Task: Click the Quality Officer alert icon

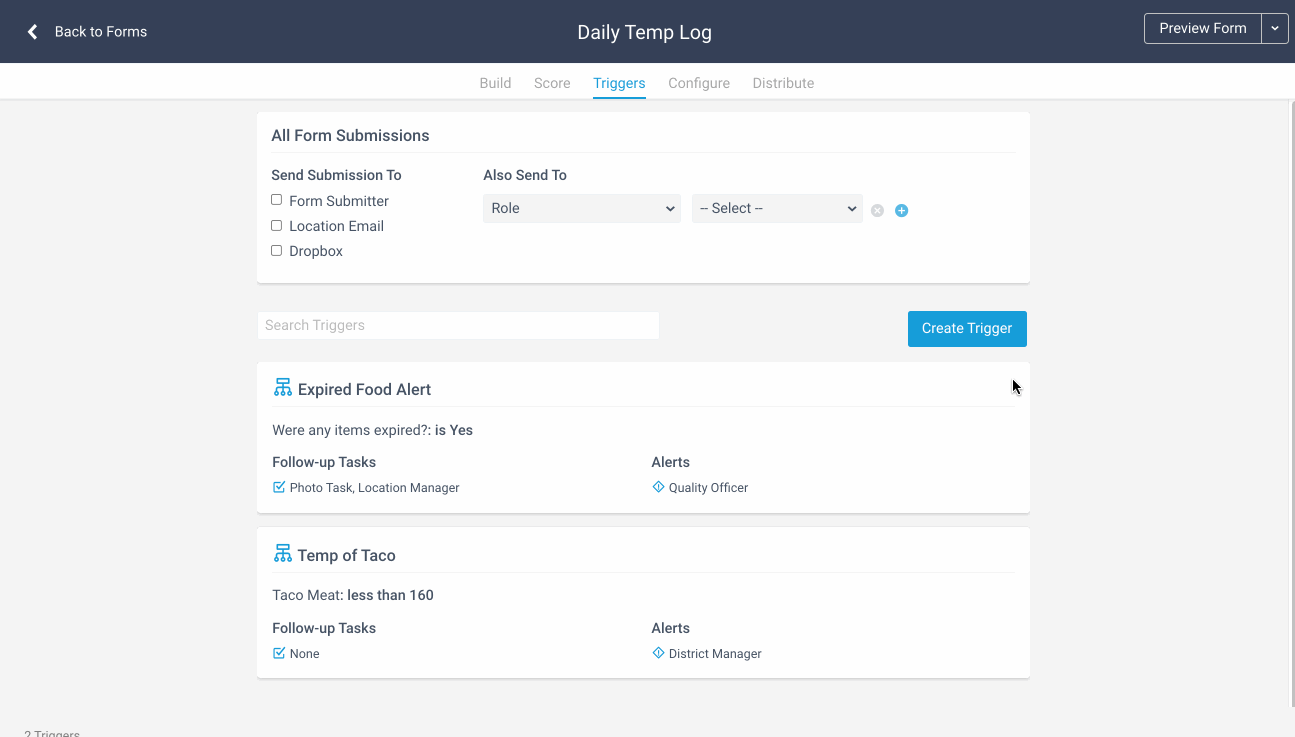Action: pyautogui.click(x=658, y=487)
